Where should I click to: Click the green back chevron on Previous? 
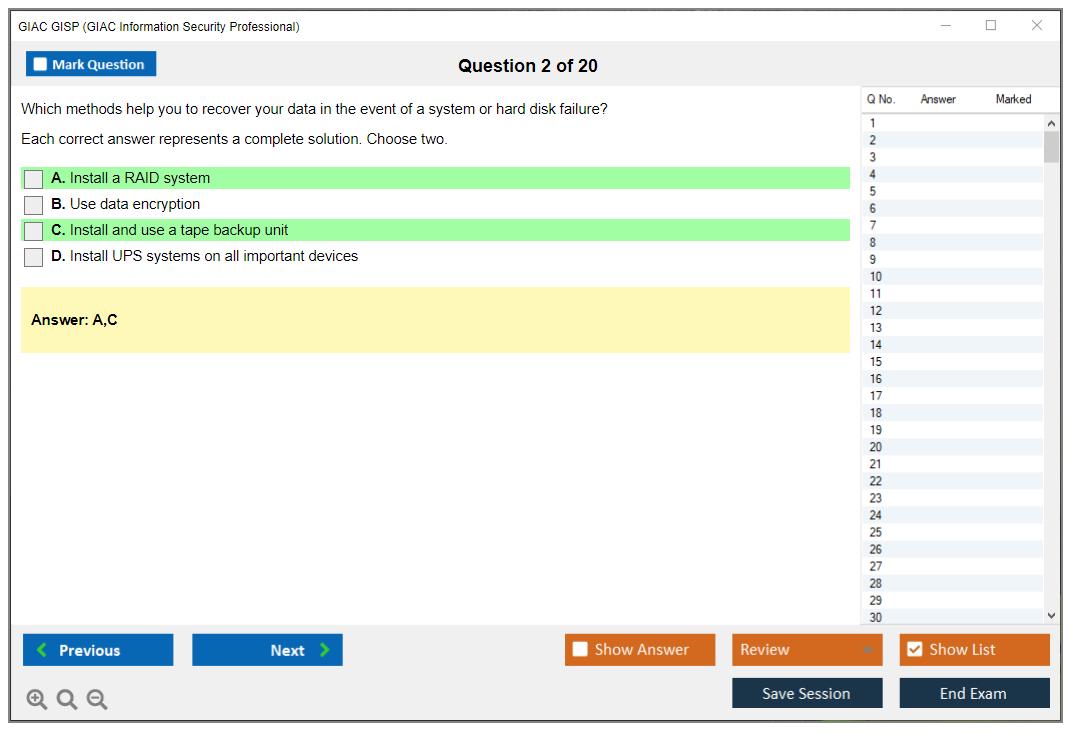(x=40, y=649)
